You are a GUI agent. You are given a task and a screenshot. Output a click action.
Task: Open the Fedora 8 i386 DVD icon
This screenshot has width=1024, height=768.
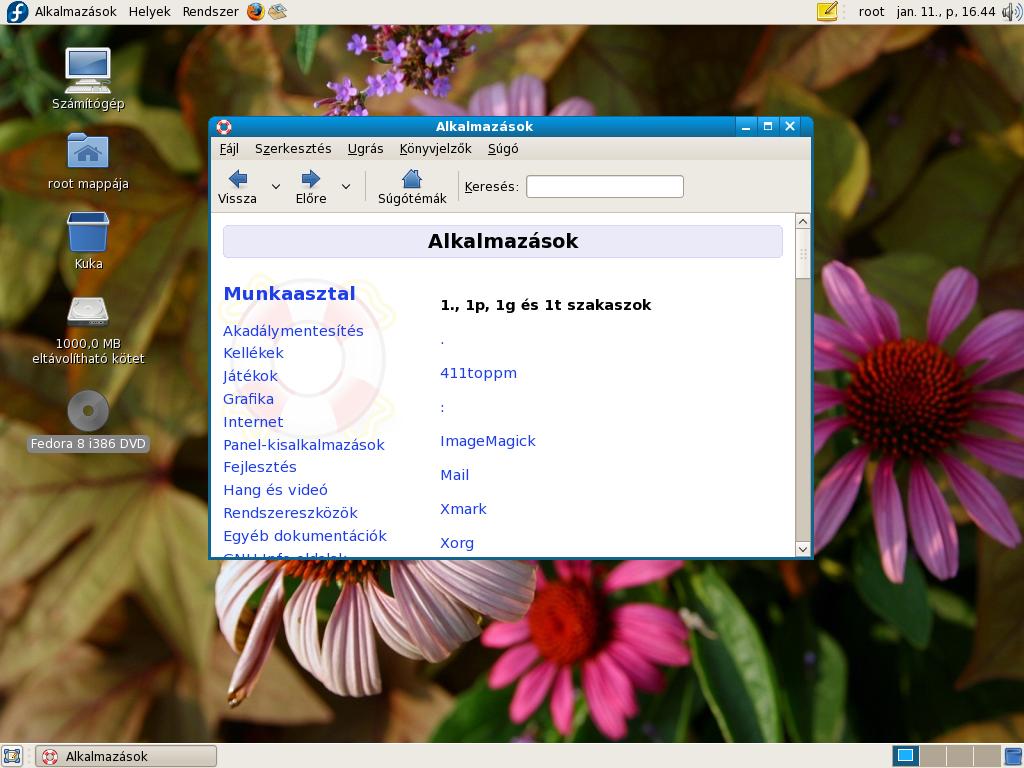[x=88, y=411]
